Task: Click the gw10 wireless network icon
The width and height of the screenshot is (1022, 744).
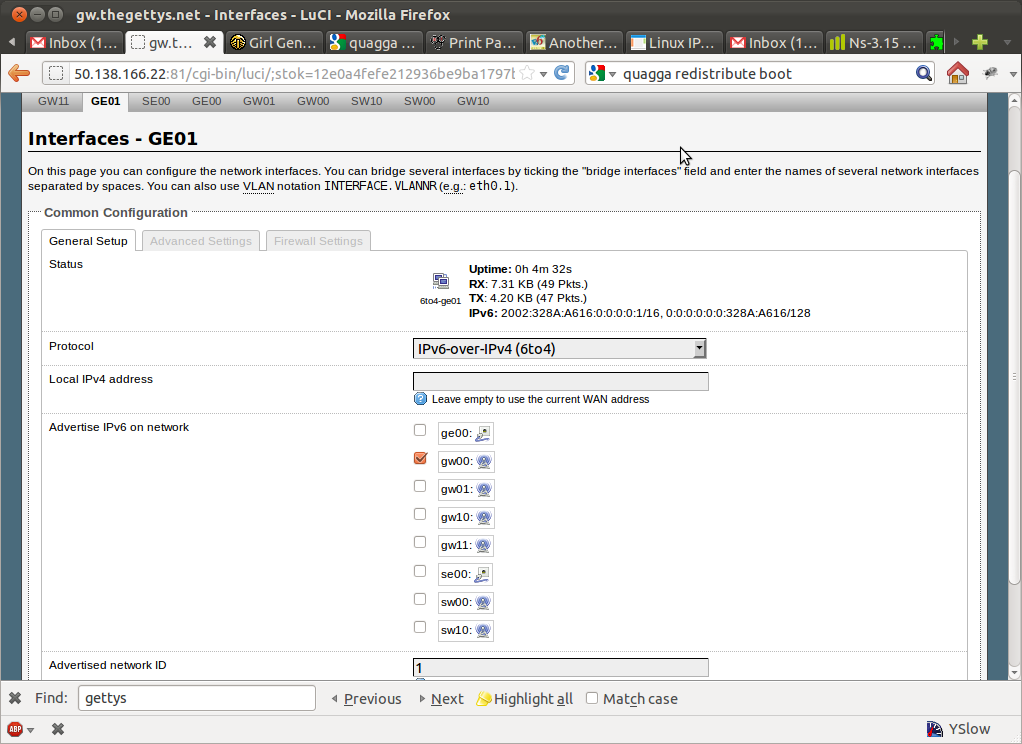Action: [x=483, y=518]
